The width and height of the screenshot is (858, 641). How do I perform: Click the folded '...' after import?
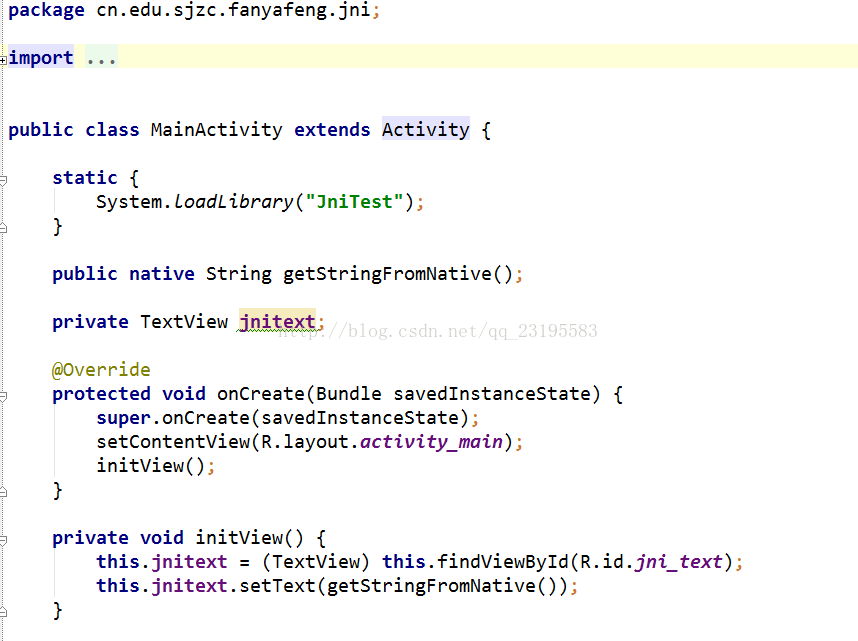tap(102, 57)
